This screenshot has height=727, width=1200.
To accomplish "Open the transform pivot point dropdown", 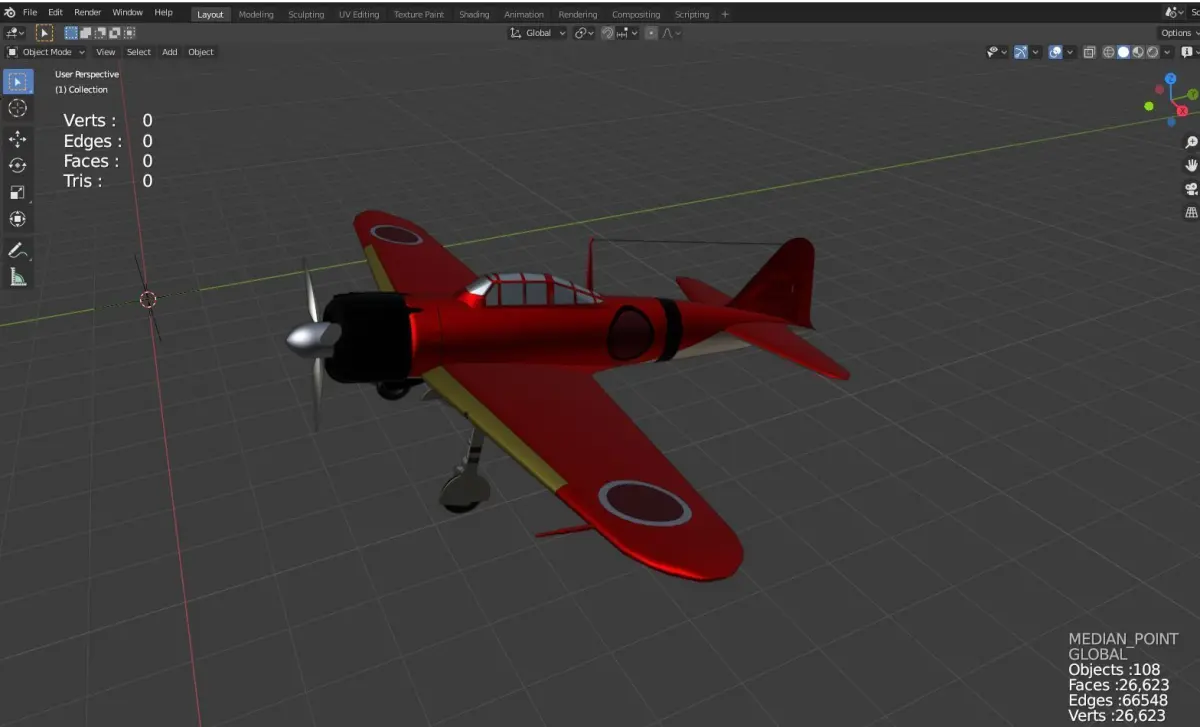I will pos(584,33).
